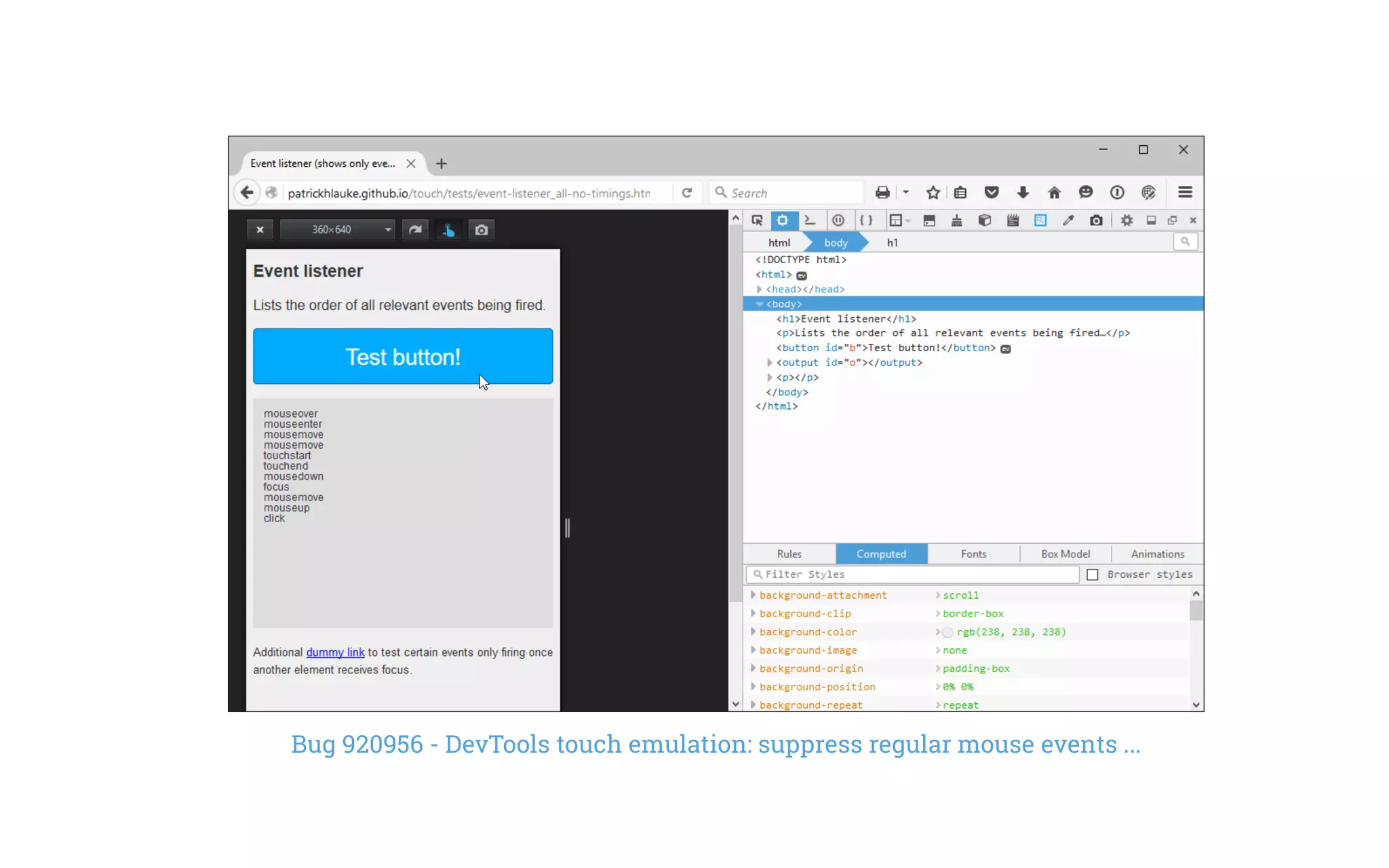Image resolution: width=1389 pixels, height=868 pixels.
Task: Select the eyedropper color picker tool
Action: (x=1068, y=220)
